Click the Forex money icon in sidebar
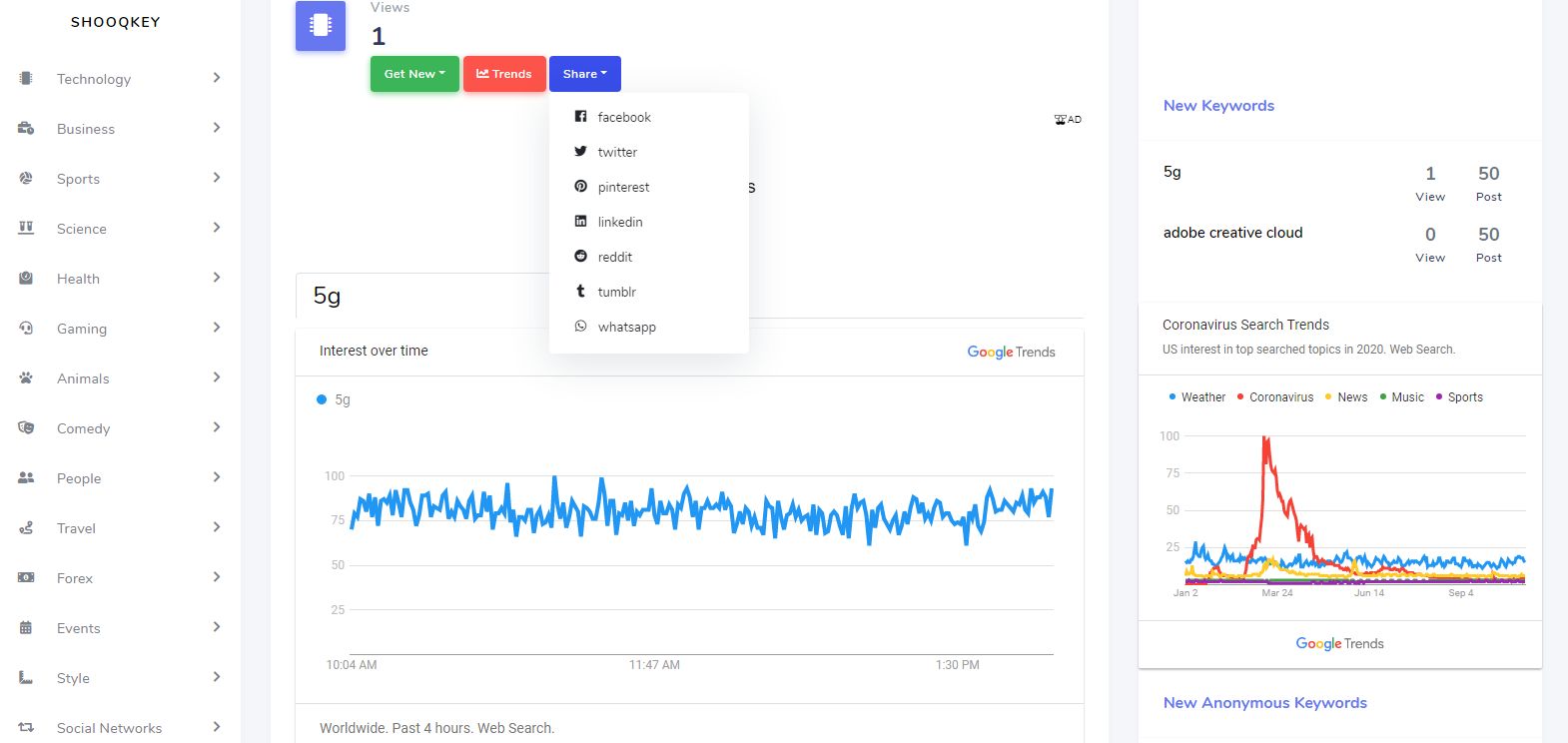This screenshot has height=743, width=1568. 26,577
